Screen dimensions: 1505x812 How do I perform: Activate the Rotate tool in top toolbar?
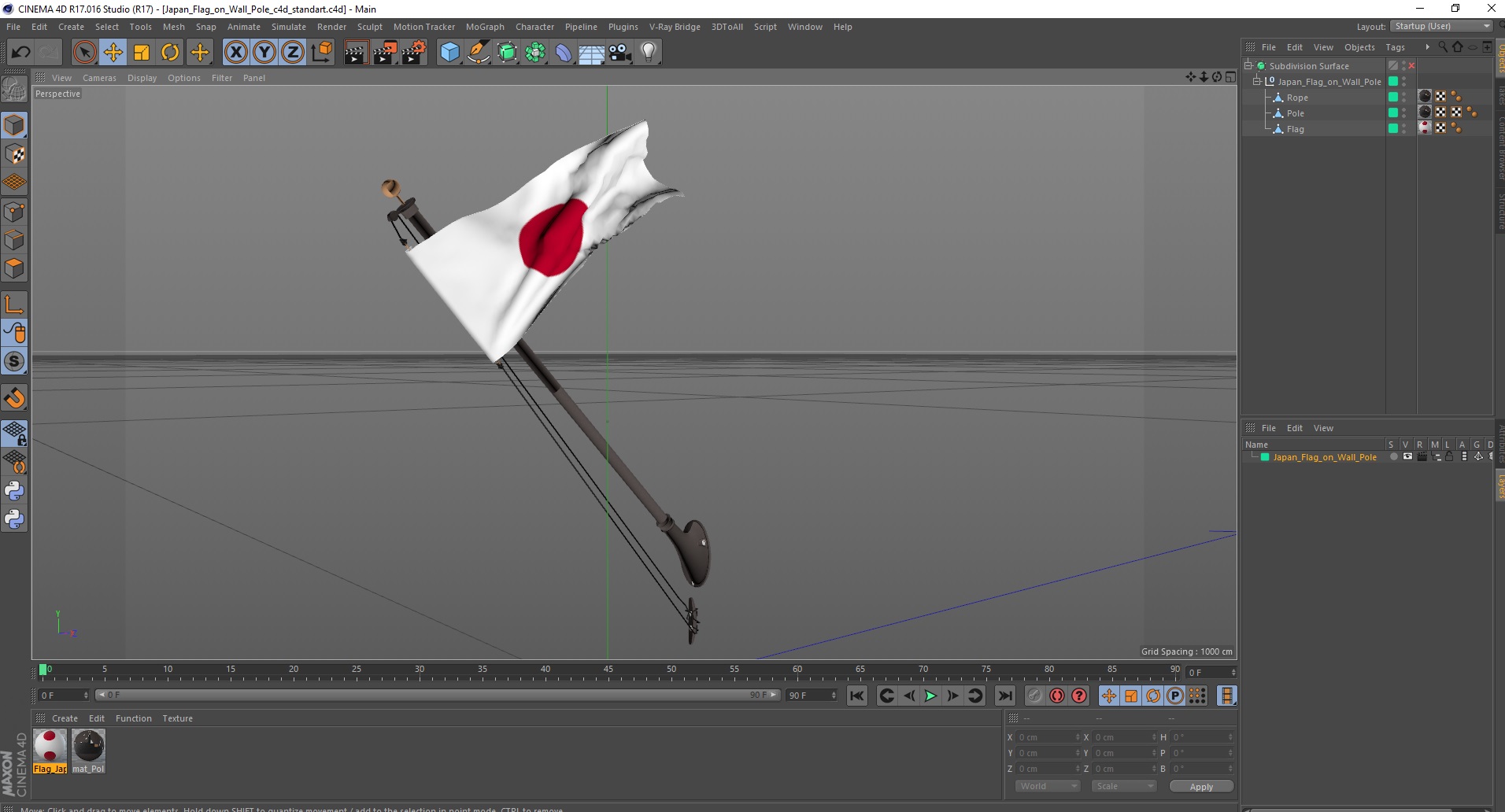[x=170, y=53]
